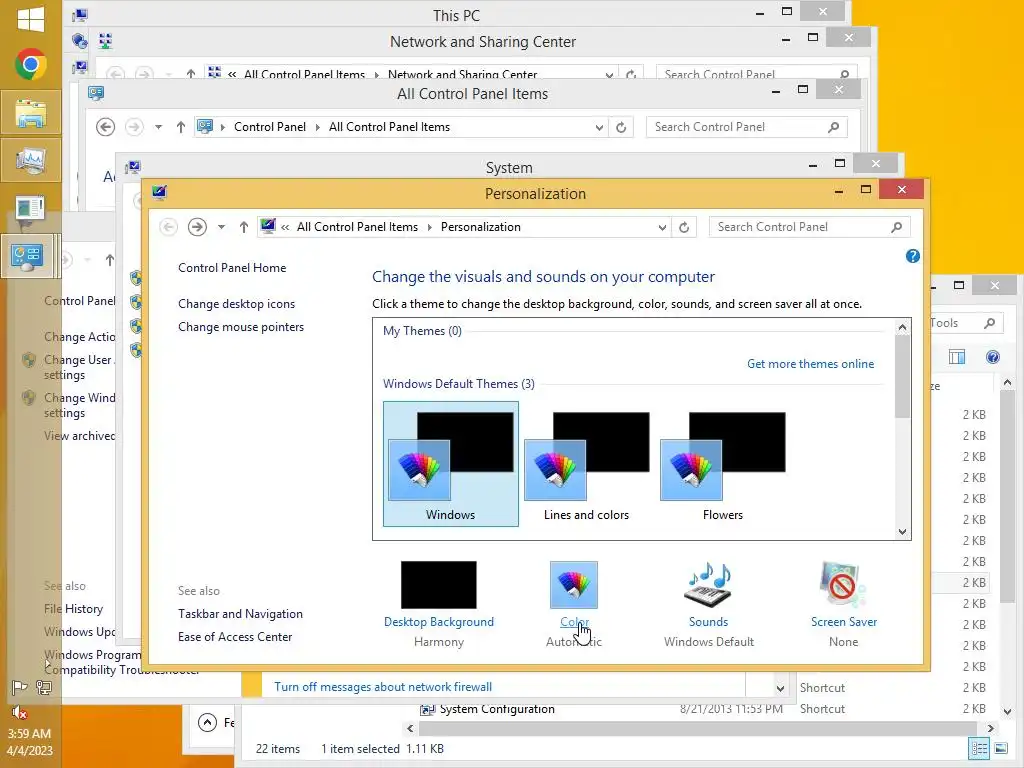Click muted volume tray icon
This screenshot has width=1024, height=768.
pos(20,712)
